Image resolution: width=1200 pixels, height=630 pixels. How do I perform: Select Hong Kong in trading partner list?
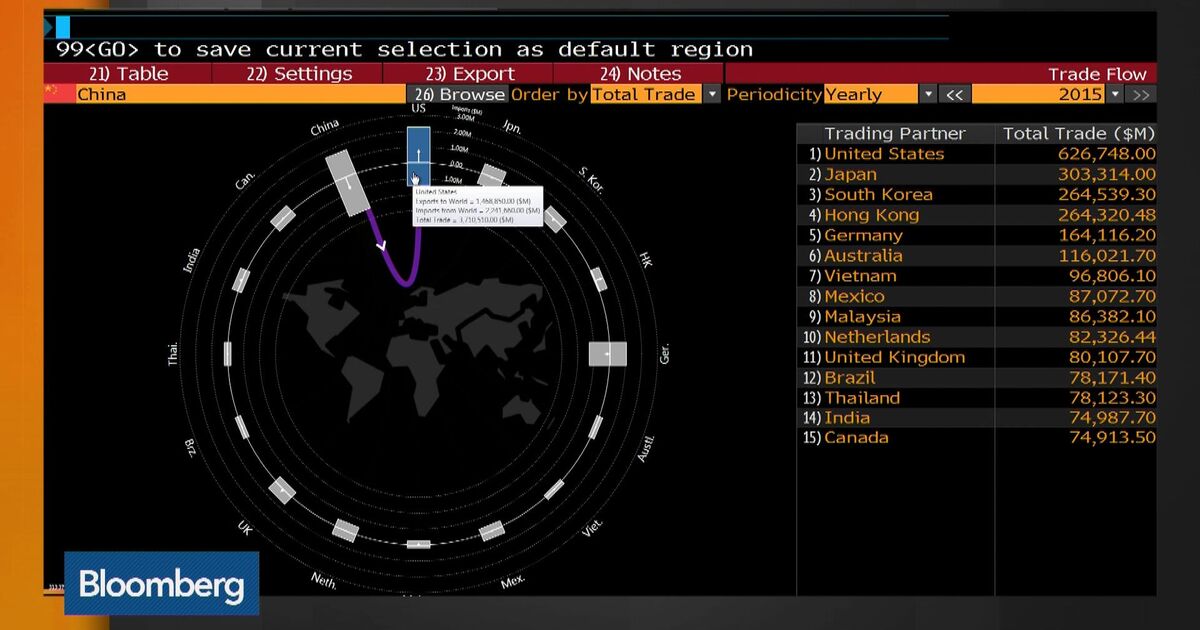pyautogui.click(x=871, y=215)
